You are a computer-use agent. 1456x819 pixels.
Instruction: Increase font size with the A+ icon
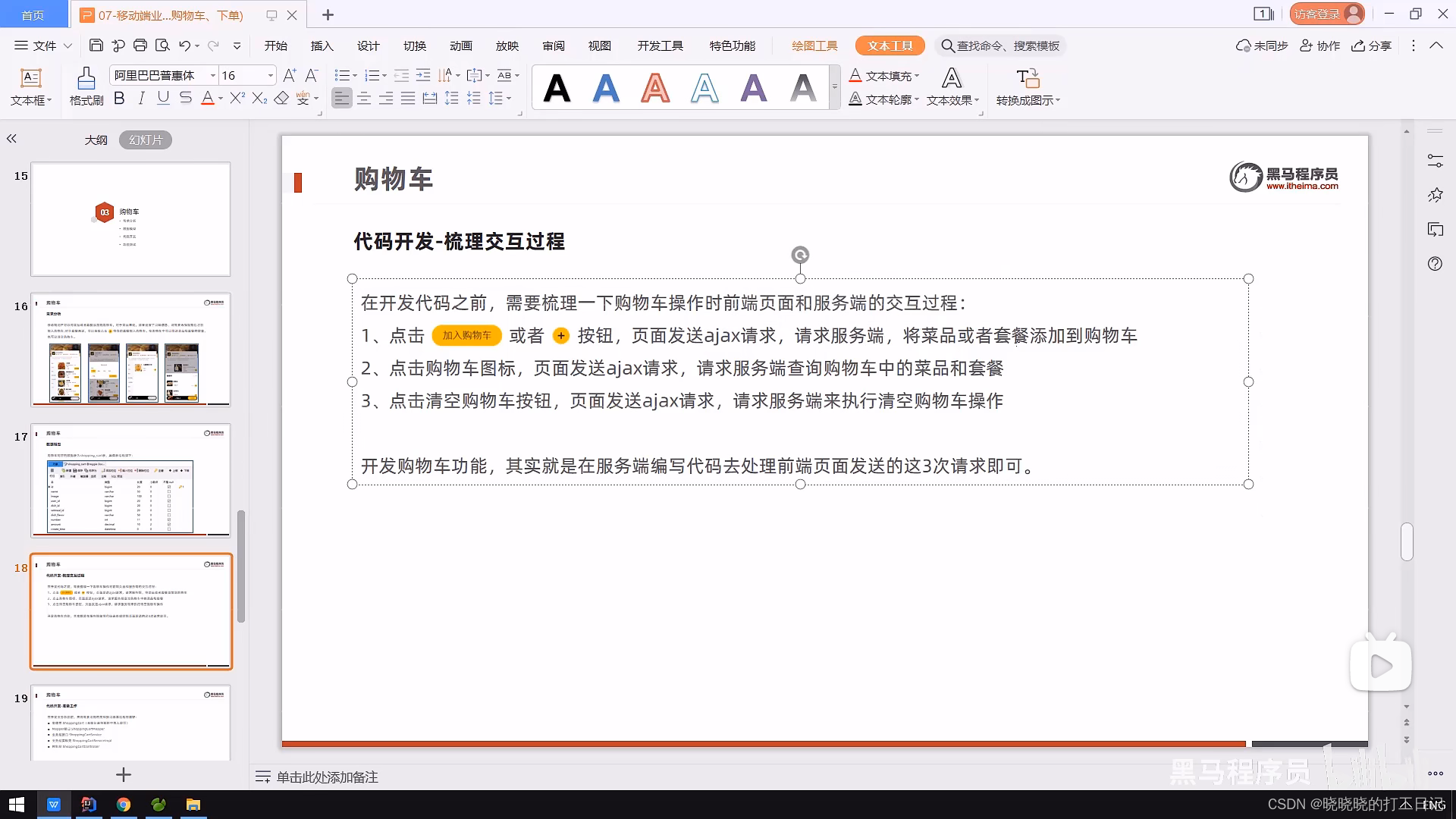tap(290, 75)
